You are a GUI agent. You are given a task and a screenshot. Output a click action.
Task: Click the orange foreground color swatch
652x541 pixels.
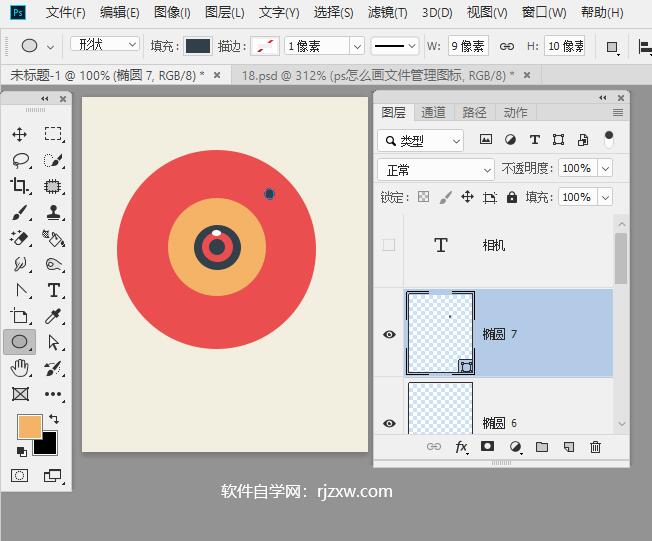(30, 426)
